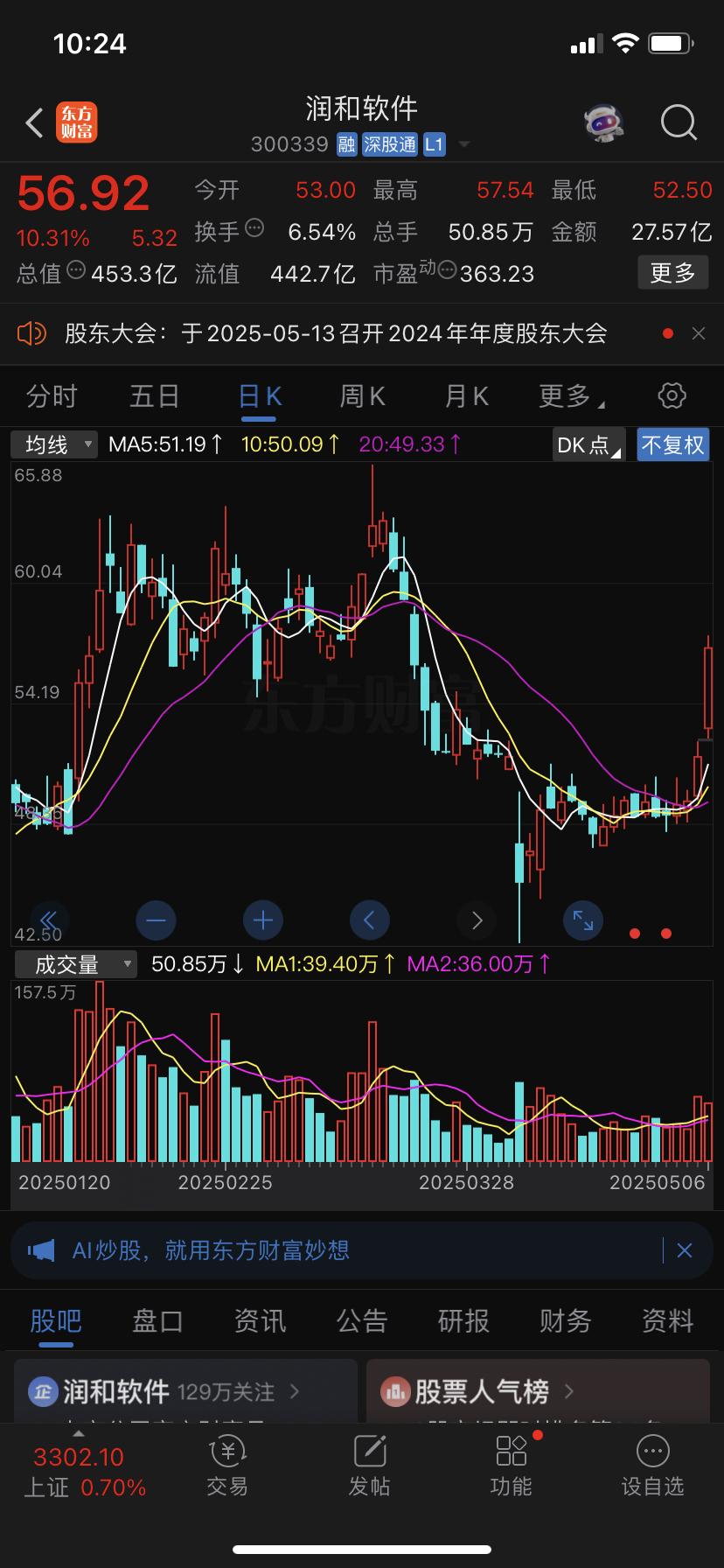Toggle the DK点 indicator

coord(589,444)
